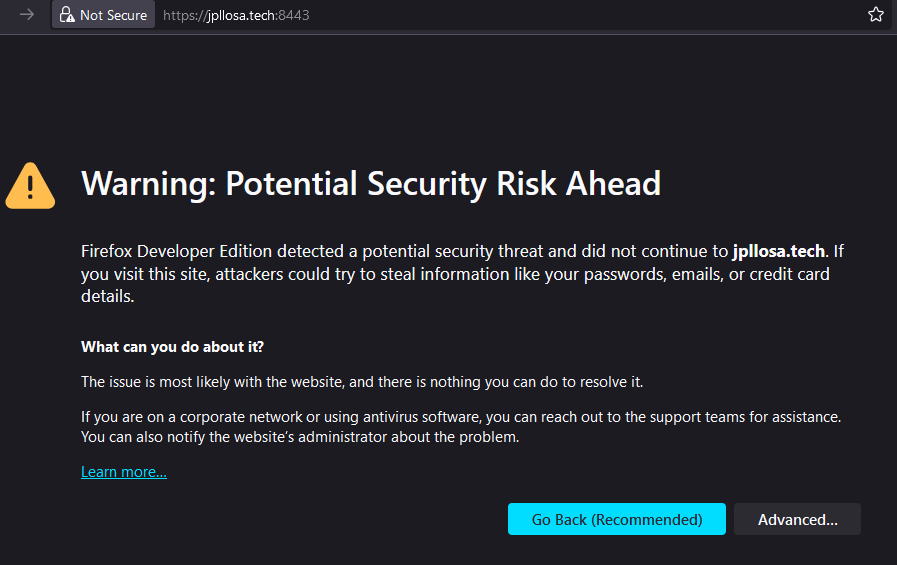This screenshot has width=897, height=565.
Task: Bookmark this page with the star icon
Action: [x=876, y=15]
